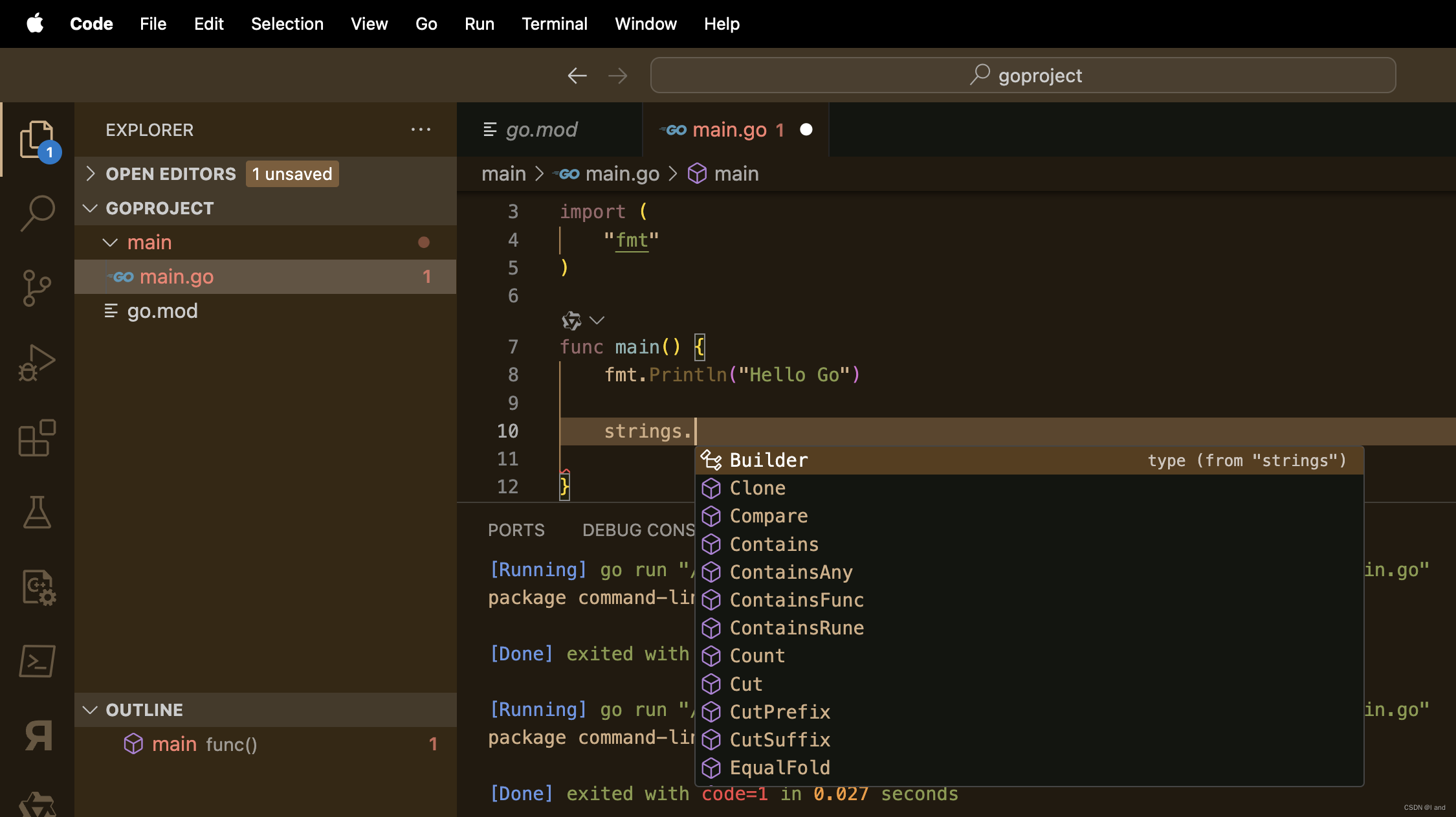Open the File menu
The image size is (1456, 817).
coord(153,24)
